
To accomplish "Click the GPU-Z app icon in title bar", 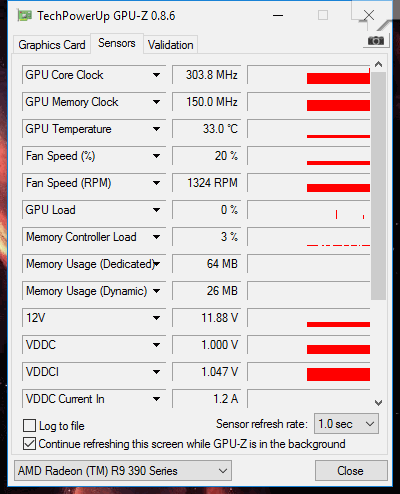I will [x=24, y=16].
